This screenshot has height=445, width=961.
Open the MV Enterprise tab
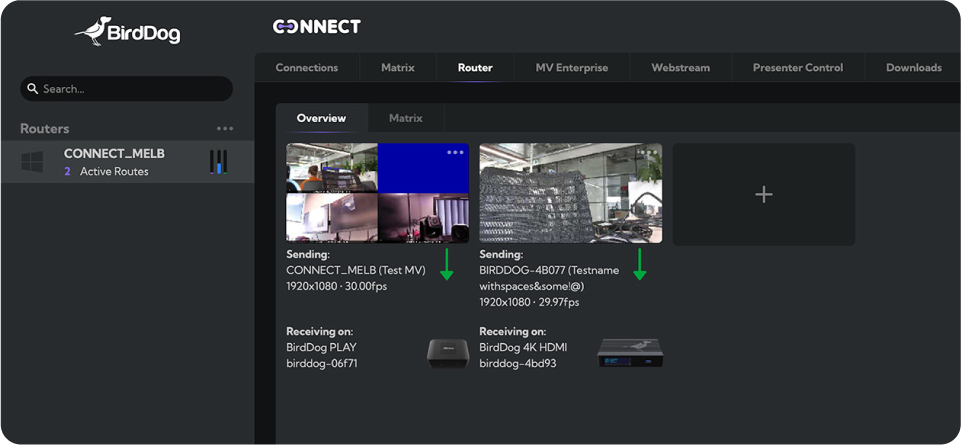coord(571,68)
